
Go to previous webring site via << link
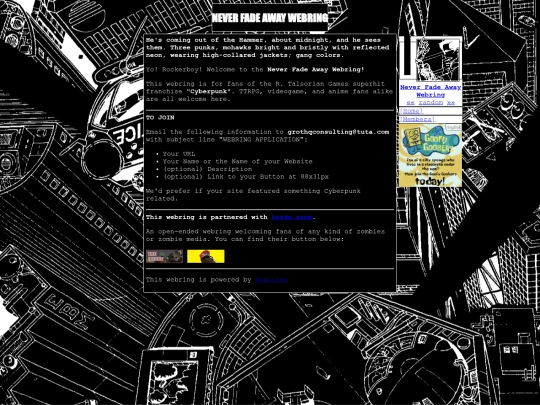click(x=410, y=103)
